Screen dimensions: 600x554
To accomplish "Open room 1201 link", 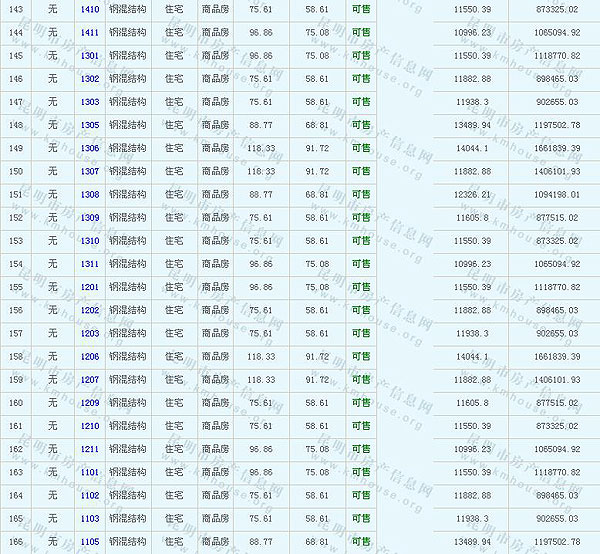I will pos(89,287).
